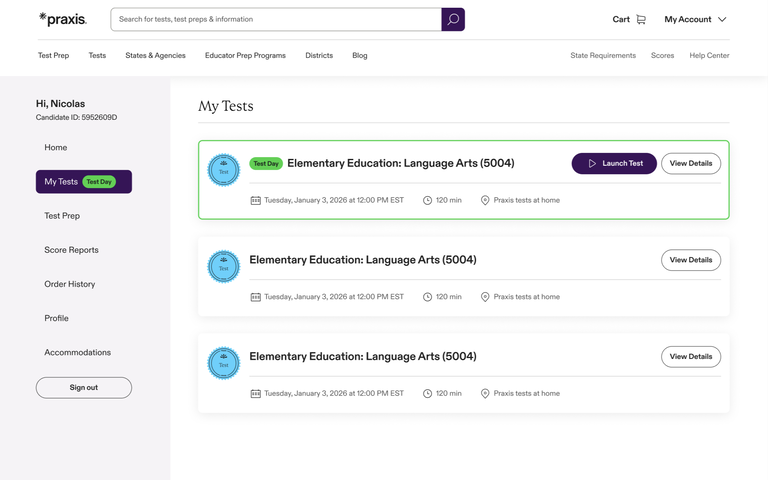768x480 pixels.
Task: Open the Test Prep top navigation item
Action: click(x=53, y=55)
